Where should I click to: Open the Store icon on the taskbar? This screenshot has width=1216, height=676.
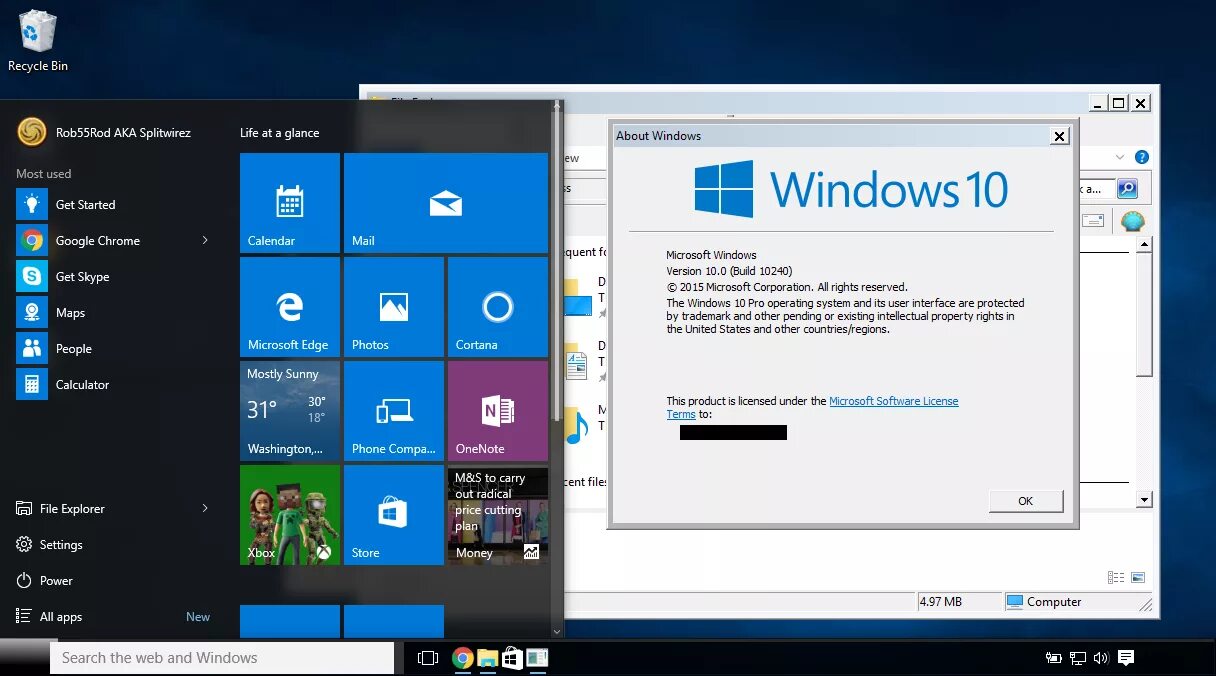pos(512,658)
